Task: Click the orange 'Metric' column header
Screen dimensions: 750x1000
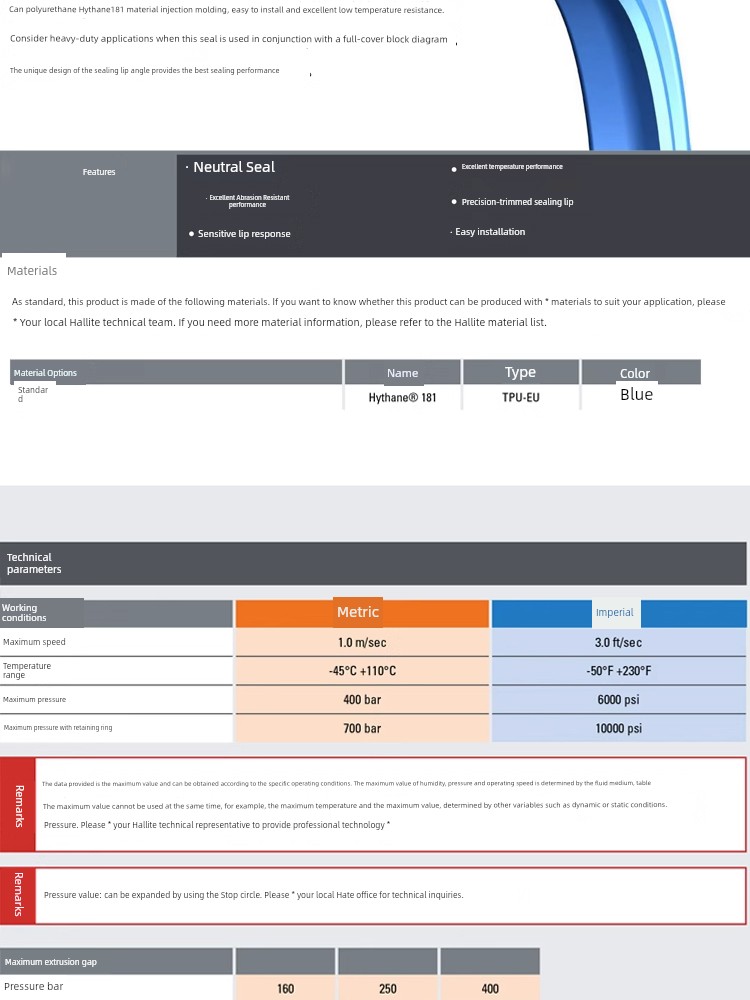Action: pyautogui.click(x=362, y=612)
